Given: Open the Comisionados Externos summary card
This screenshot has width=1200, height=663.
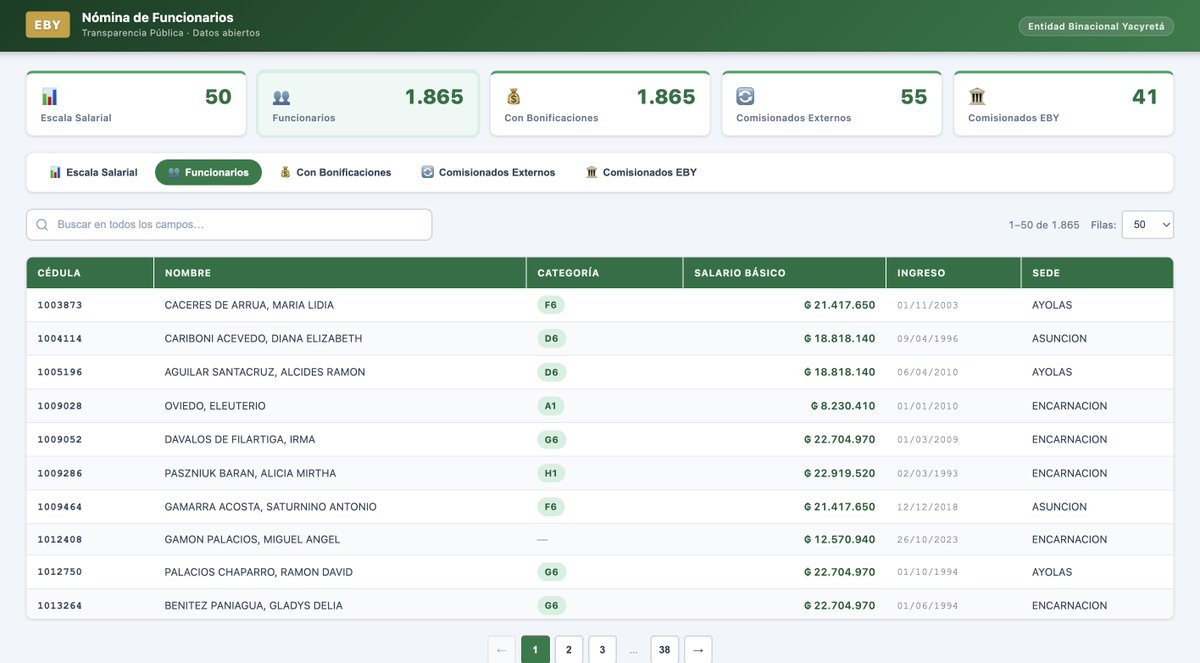Looking at the screenshot, I should (x=832, y=103).
